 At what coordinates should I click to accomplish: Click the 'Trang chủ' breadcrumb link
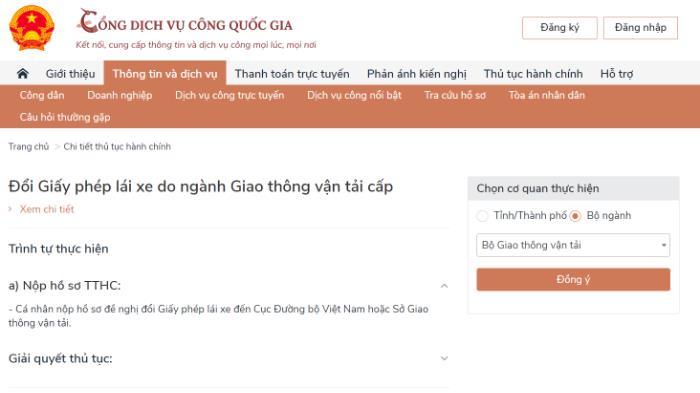[29, 146]
